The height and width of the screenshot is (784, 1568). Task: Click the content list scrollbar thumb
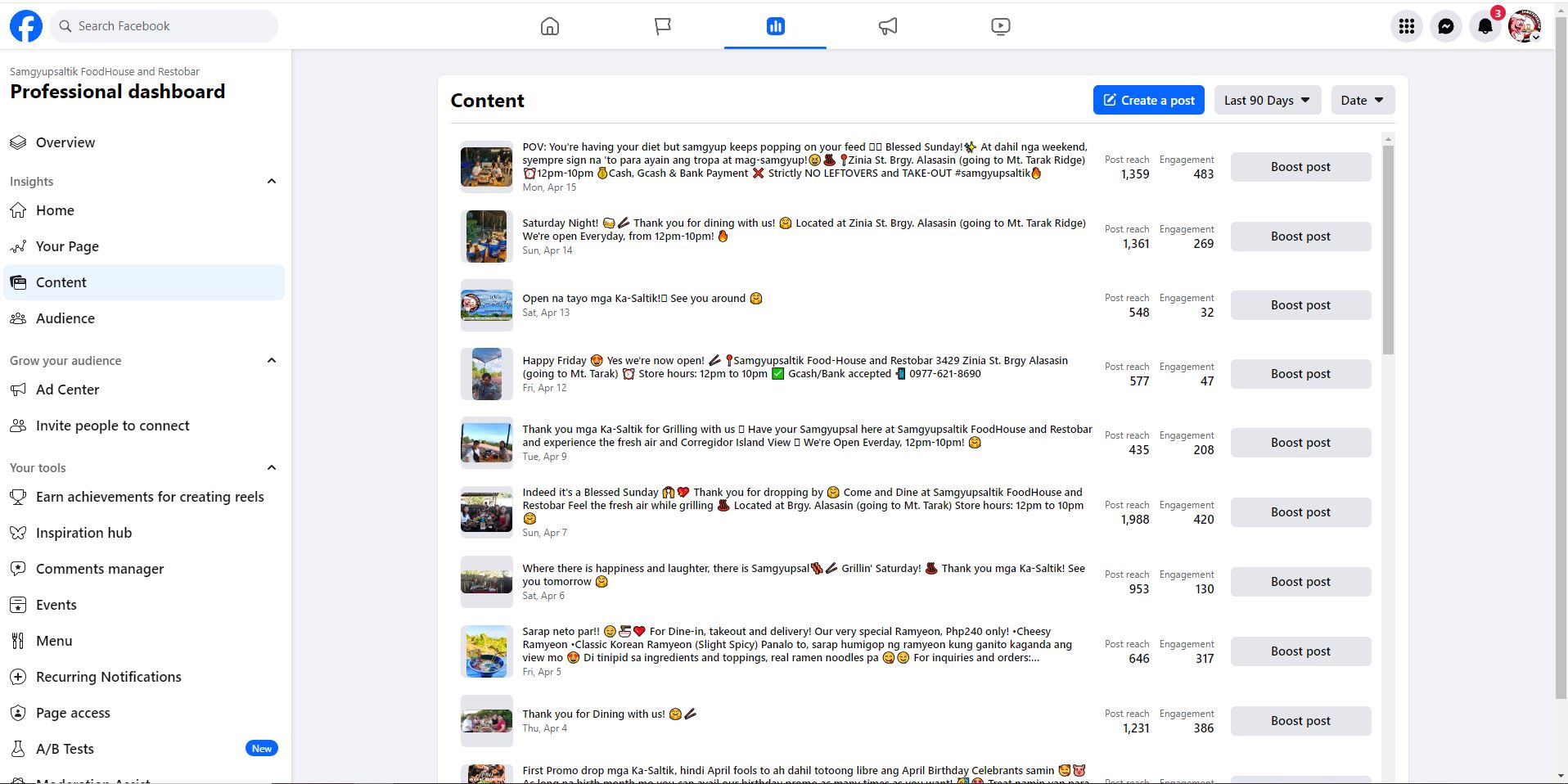tap(1388, 250)
